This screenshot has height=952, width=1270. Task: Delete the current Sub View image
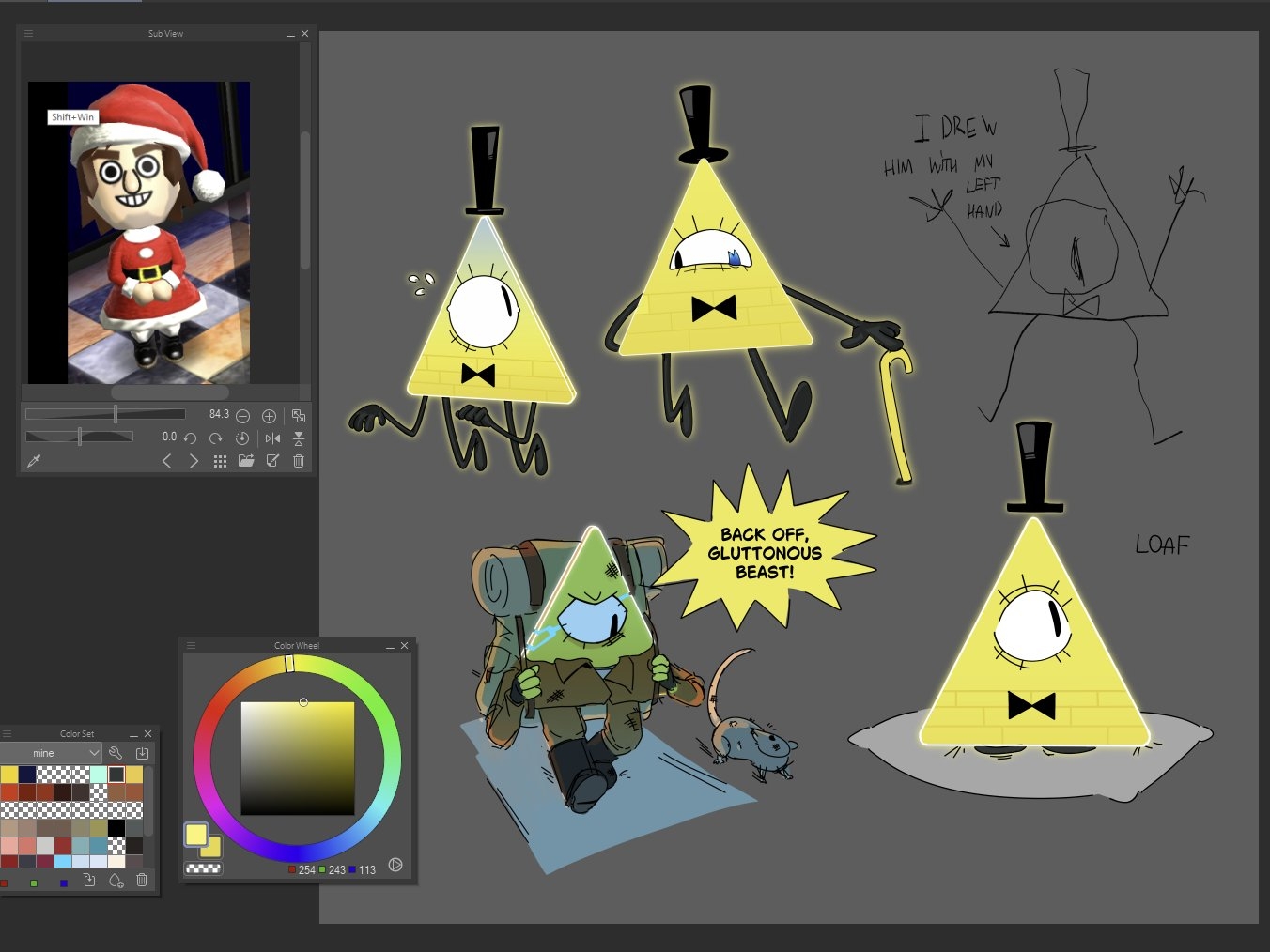[x=299, y=461]
